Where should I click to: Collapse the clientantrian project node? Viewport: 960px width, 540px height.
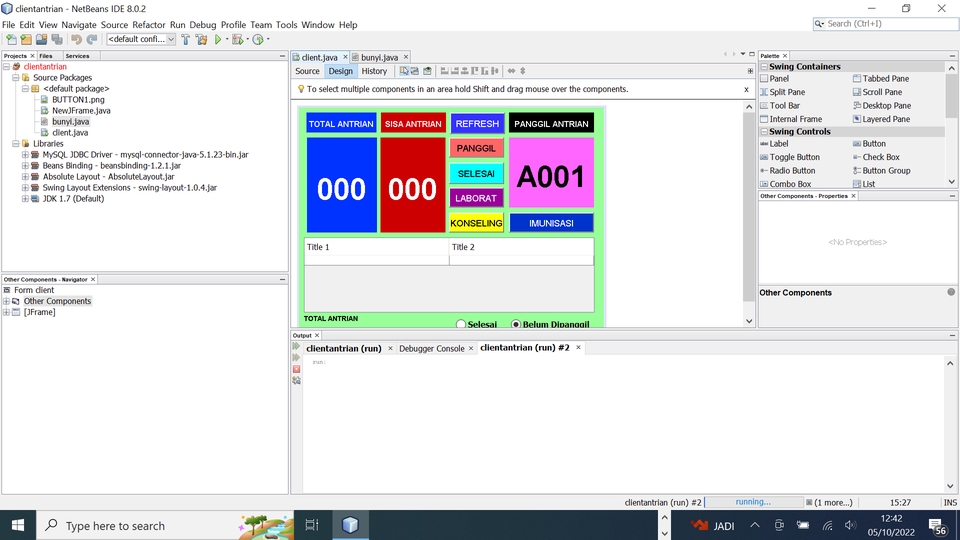click(6, 67)
